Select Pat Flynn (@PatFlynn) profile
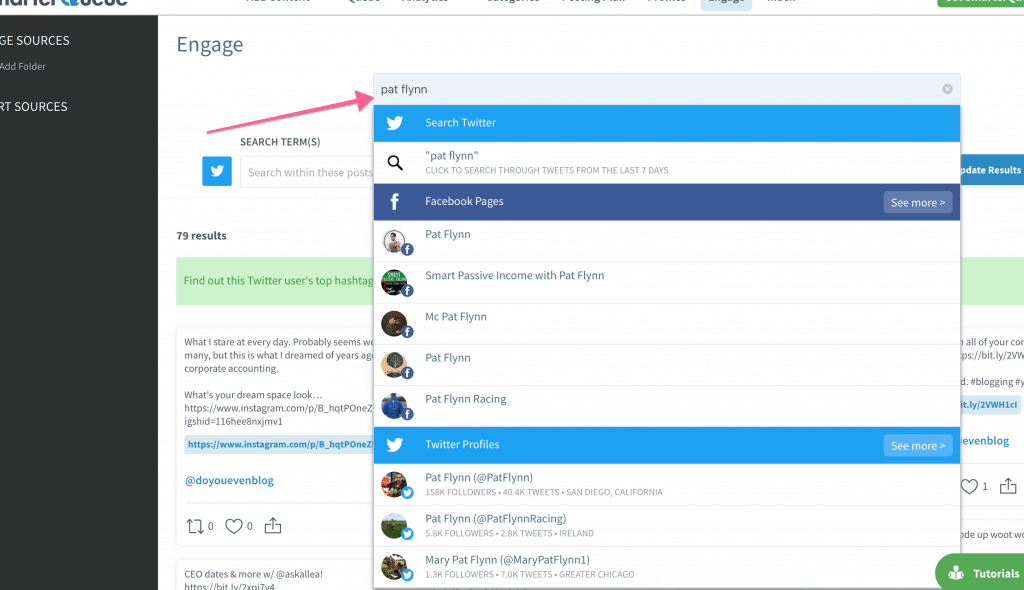 667,484
